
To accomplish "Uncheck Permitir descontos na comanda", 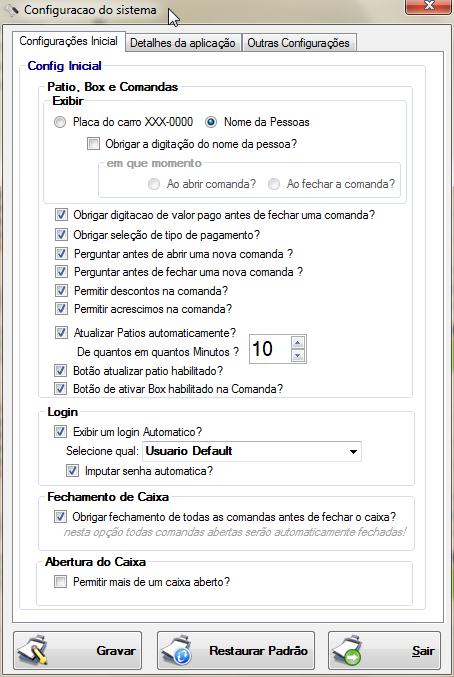I will pos(61,291).
